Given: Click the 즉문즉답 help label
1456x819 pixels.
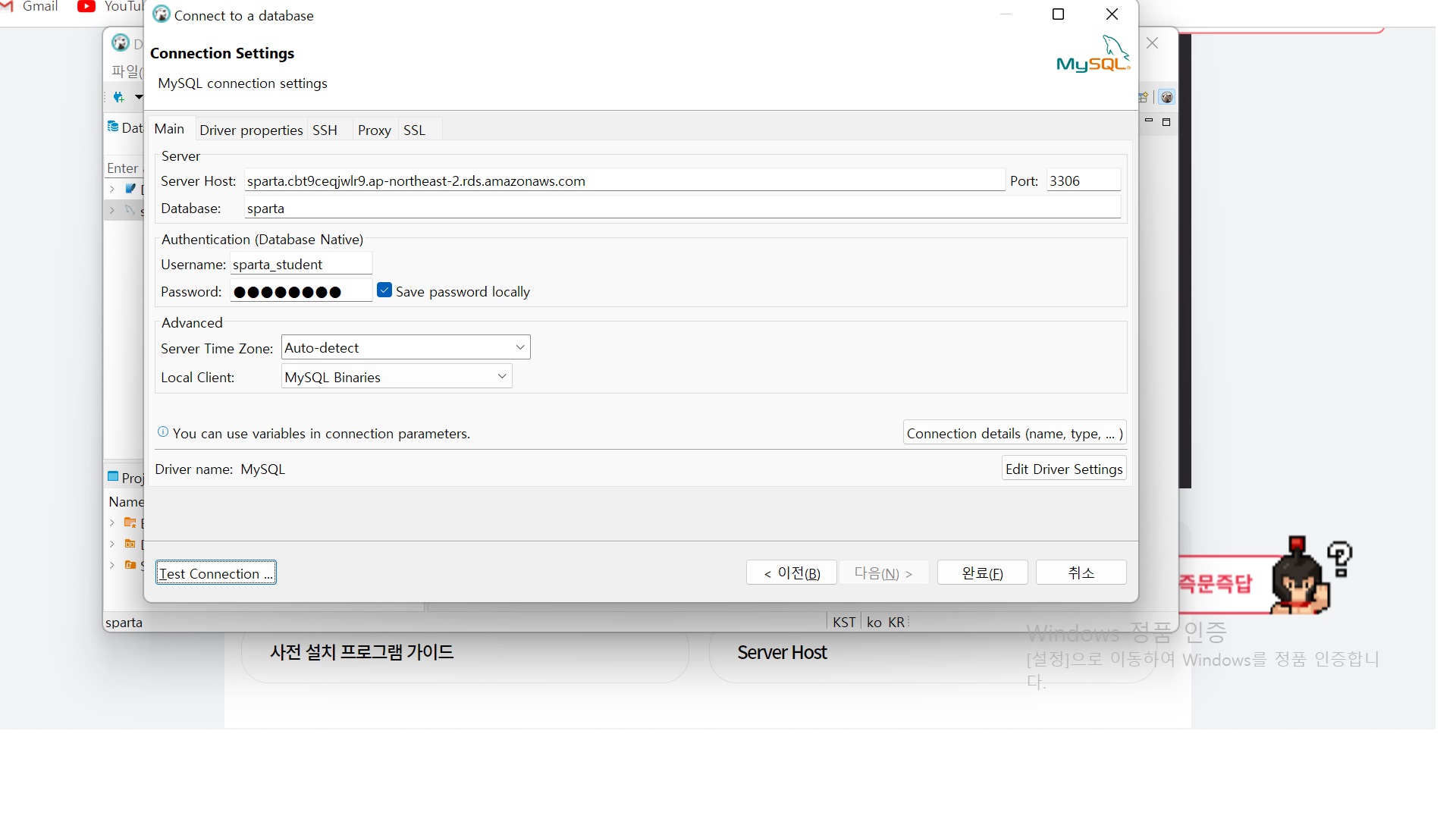Looking at the screenshot, I should click(x=1216, y=583).
